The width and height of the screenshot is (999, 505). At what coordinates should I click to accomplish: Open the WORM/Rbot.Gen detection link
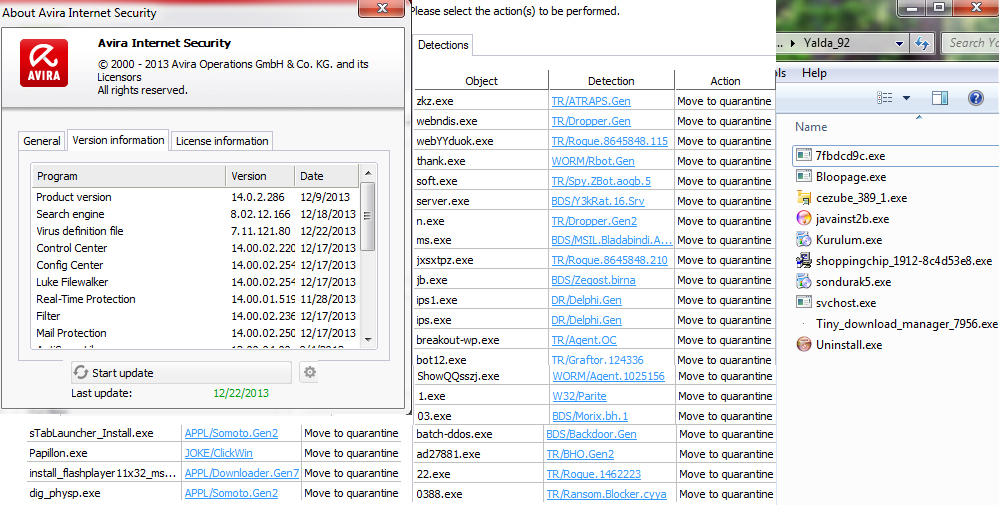(593, 161)
